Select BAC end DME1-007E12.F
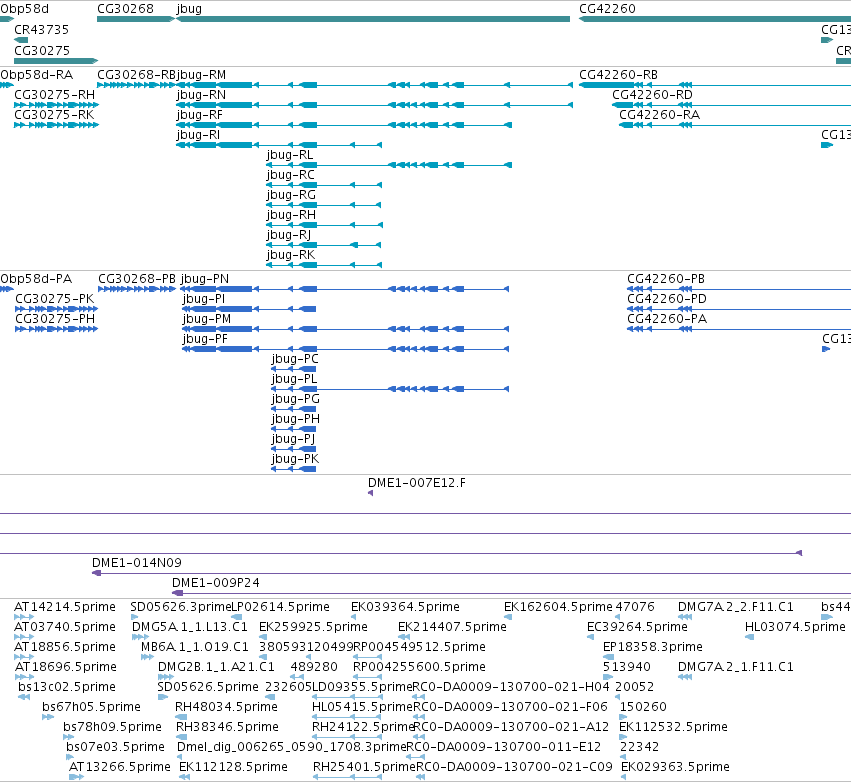851x782 pixels. click(x=416, y=483)
